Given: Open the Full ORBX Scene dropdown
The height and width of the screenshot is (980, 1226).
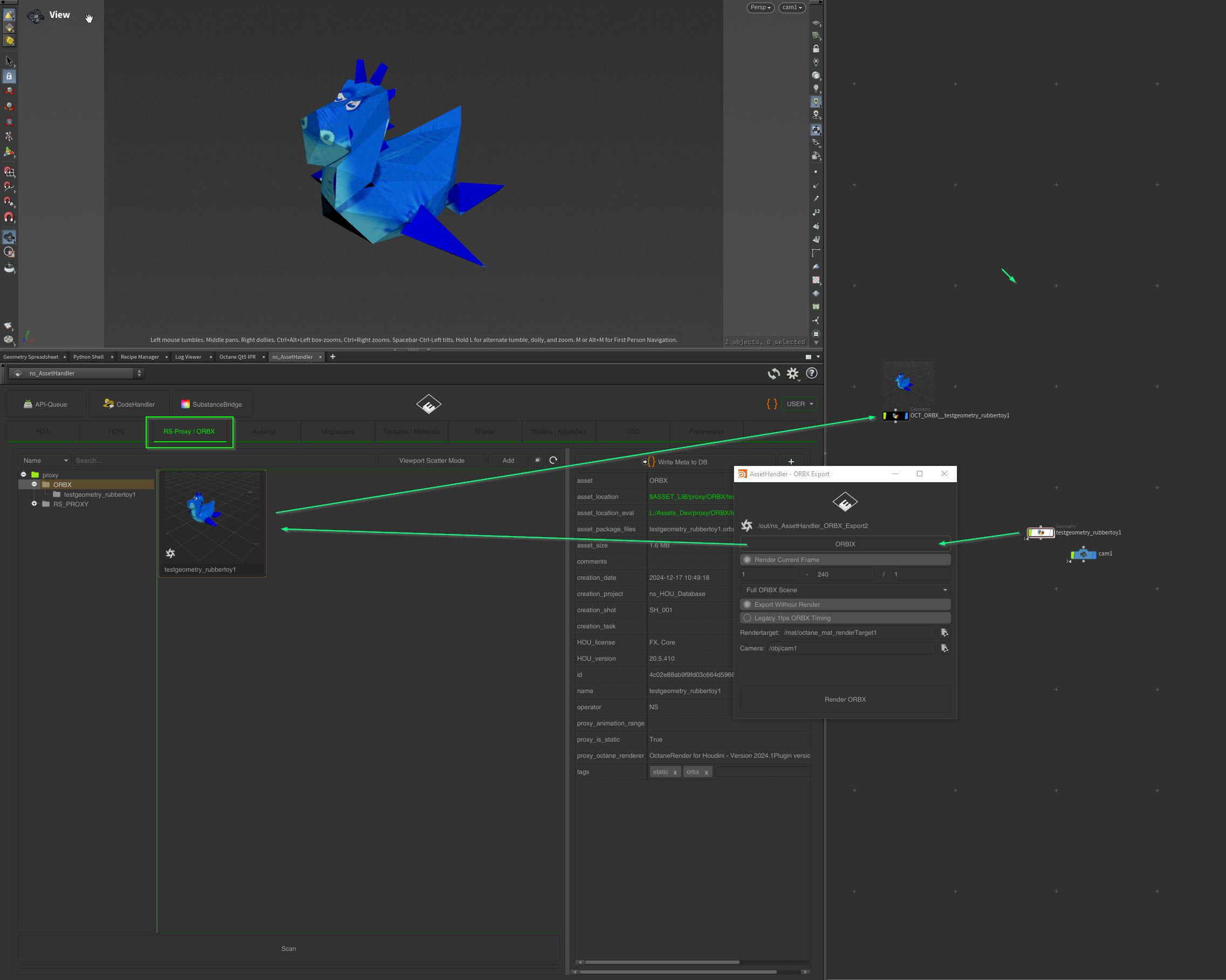Looking at the screenshot, I should [845, 590].
